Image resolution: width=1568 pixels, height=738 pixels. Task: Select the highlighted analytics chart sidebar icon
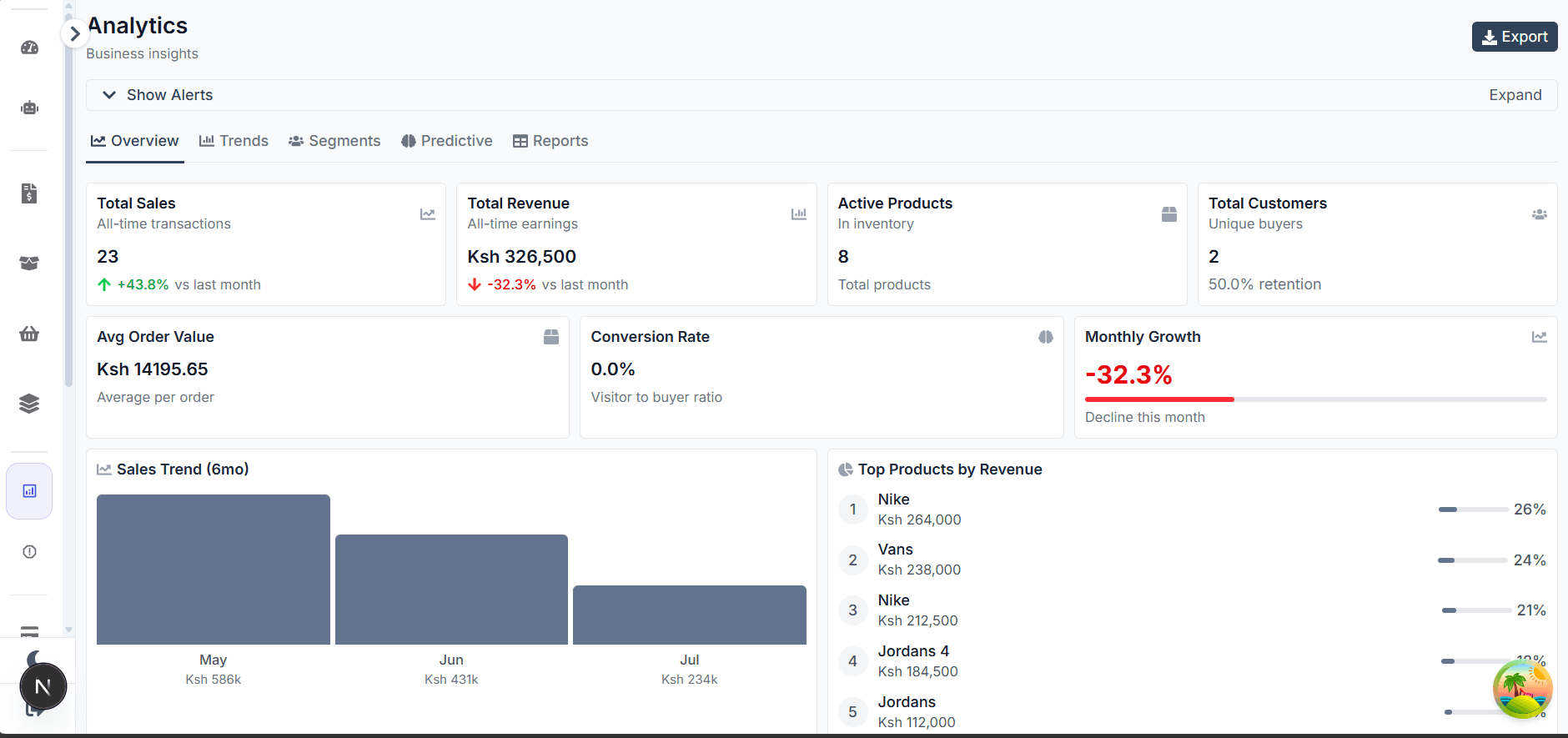[29, 491]
